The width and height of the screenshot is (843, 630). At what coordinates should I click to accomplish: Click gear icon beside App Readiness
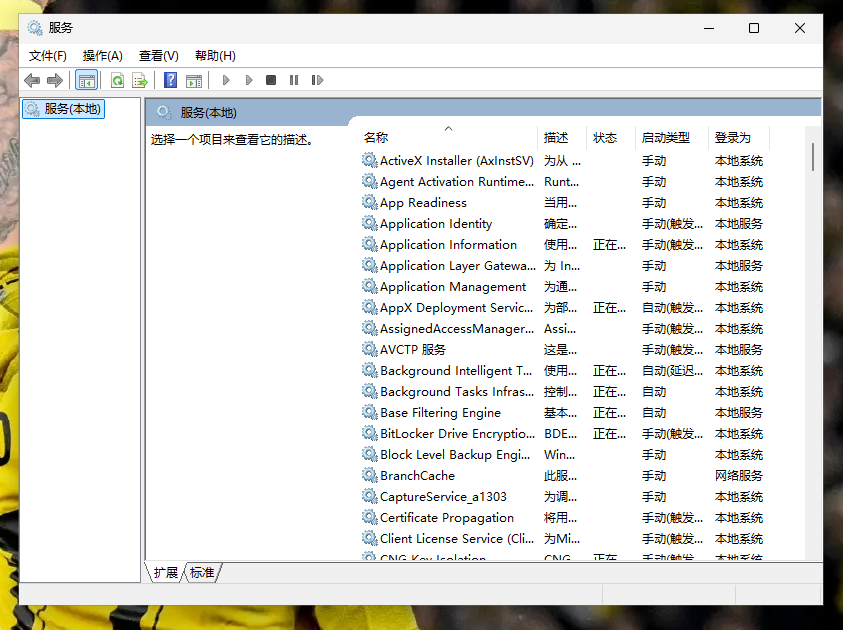coord(369,202)
